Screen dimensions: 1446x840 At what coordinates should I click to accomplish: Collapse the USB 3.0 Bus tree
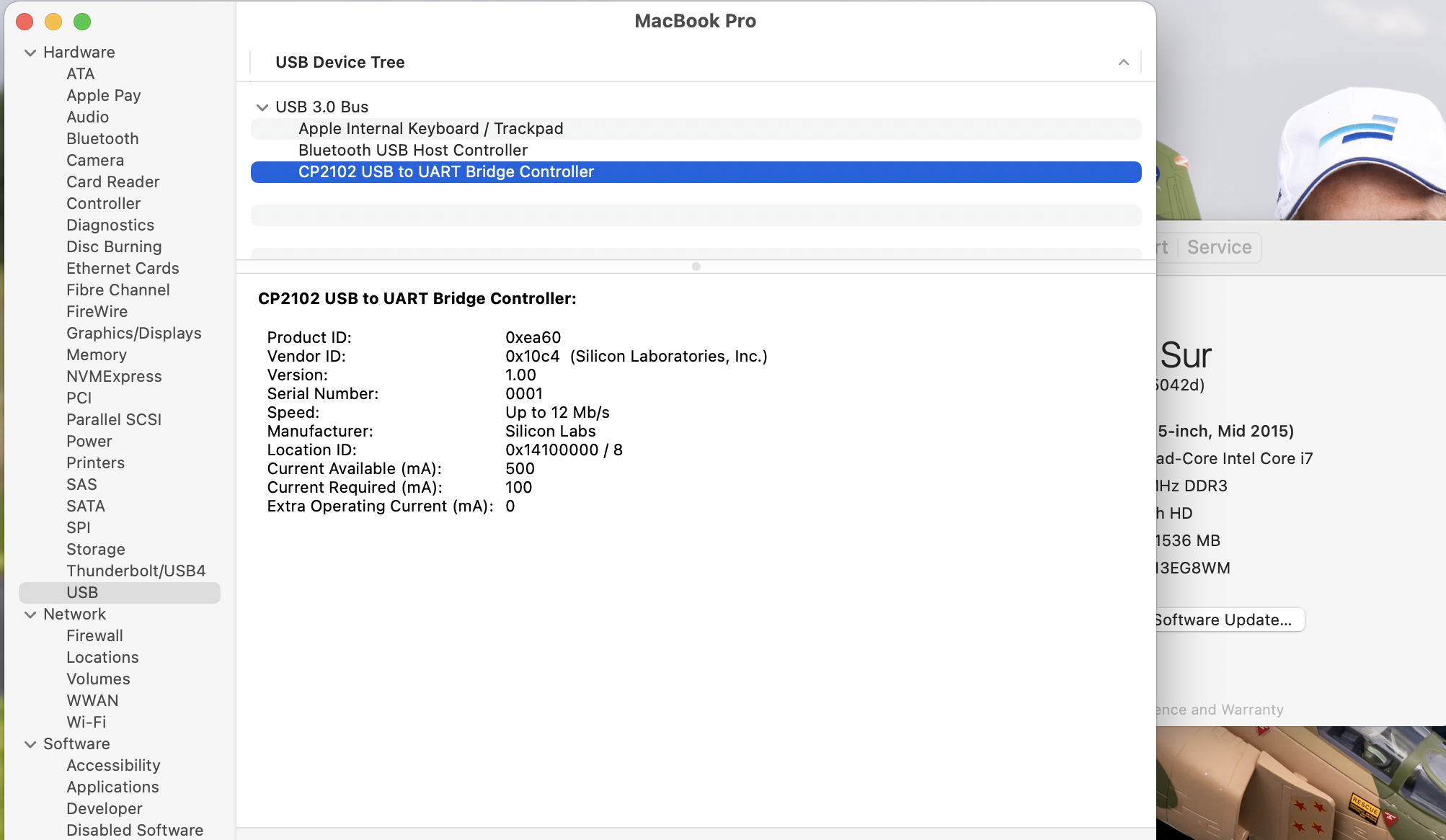tap(262, 107)
